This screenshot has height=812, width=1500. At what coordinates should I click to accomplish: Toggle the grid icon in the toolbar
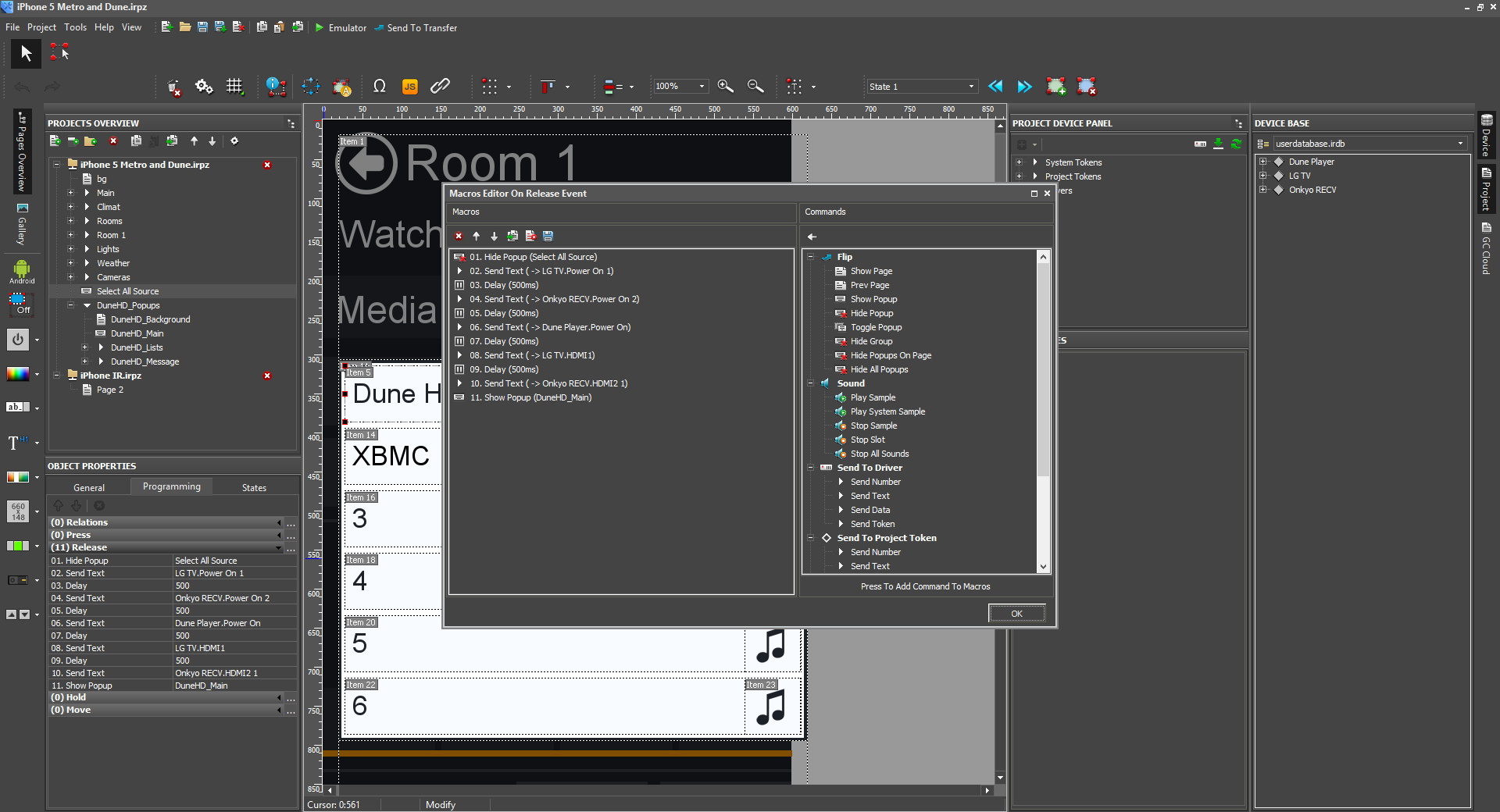234,87
